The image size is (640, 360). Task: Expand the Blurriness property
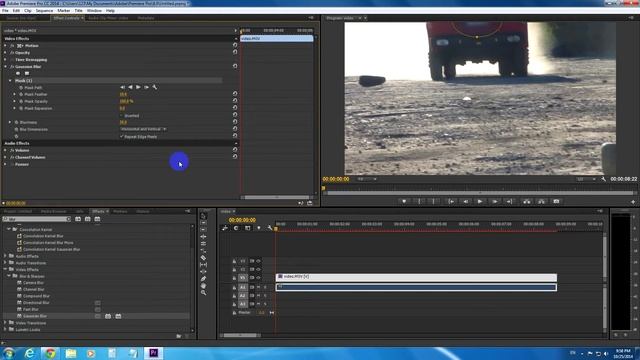(x=10, y=122)
